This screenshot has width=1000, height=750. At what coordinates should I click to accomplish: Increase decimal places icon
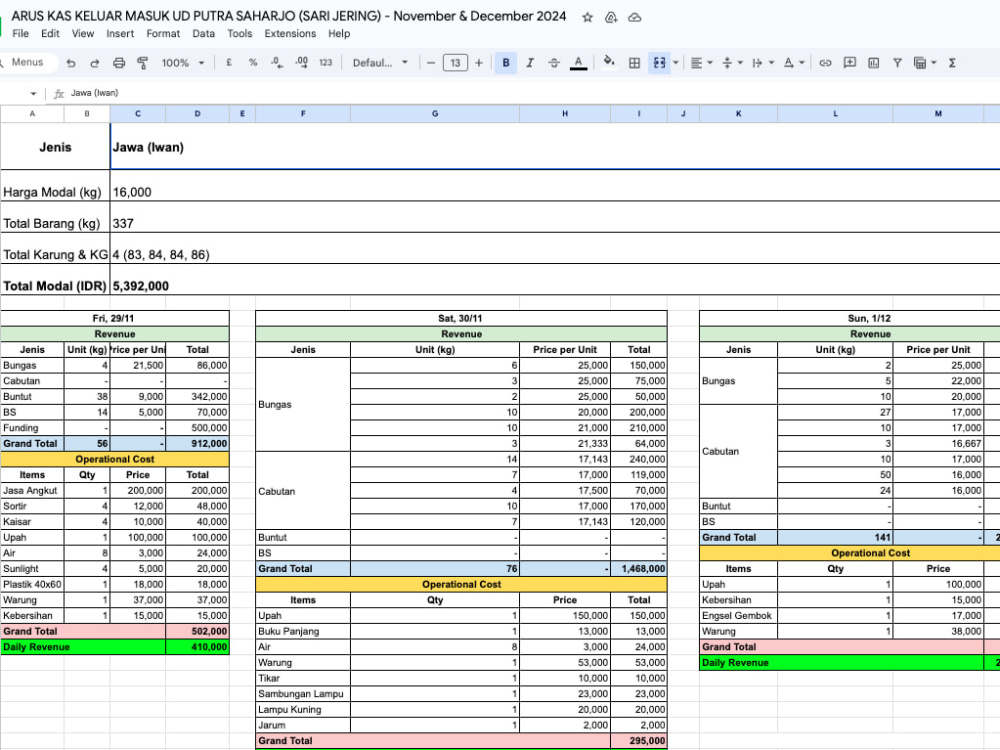click(x=301, y=62)
